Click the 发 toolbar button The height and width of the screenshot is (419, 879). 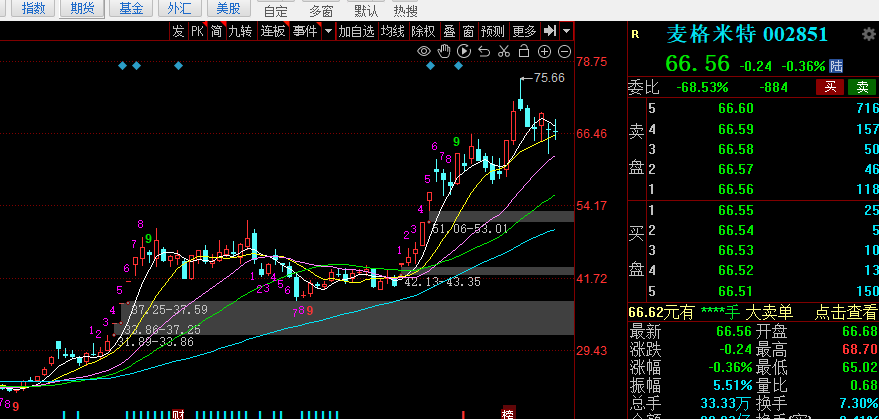(178, 31)
